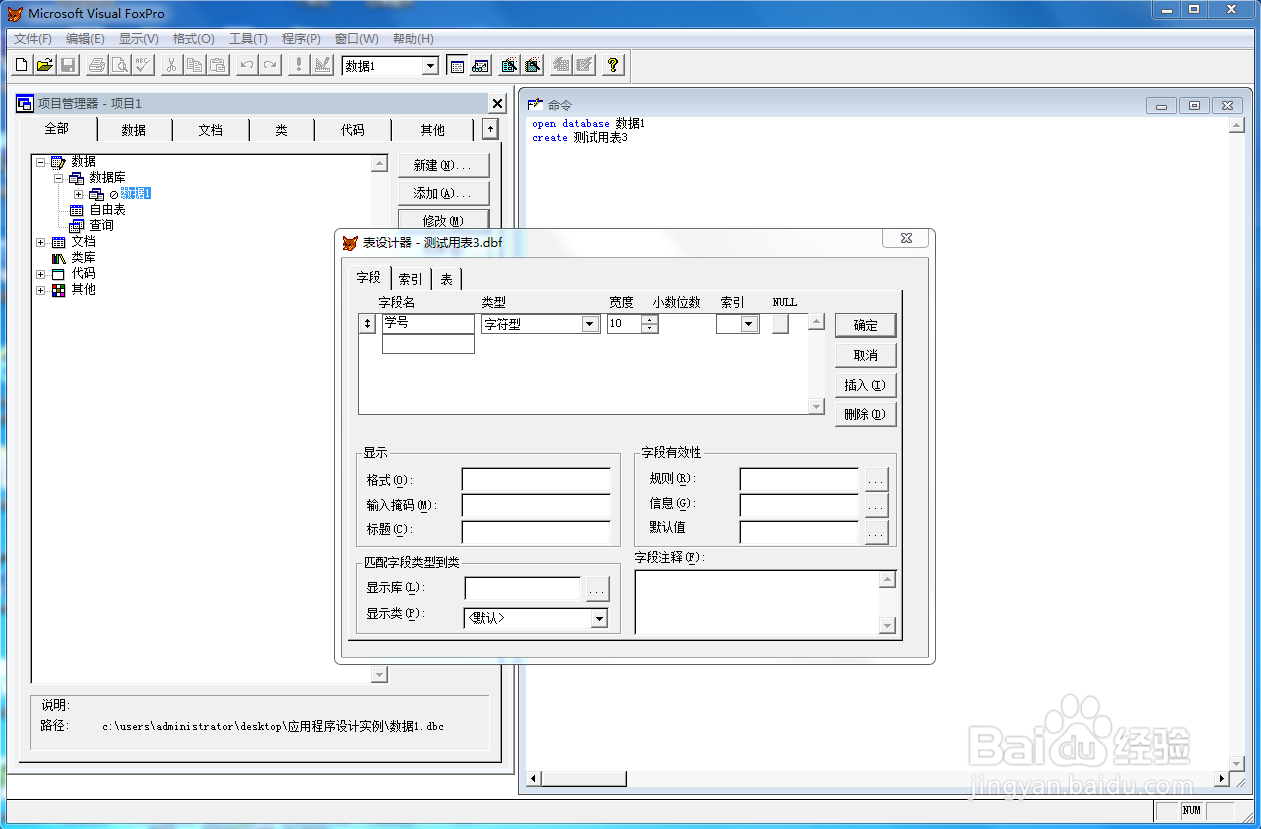Collapse Project Manager with the up-arrow button

489,128
